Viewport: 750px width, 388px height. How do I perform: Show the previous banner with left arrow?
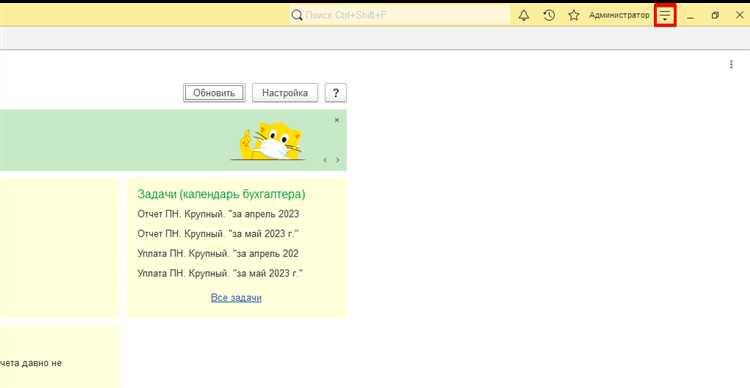click(325, 160)
